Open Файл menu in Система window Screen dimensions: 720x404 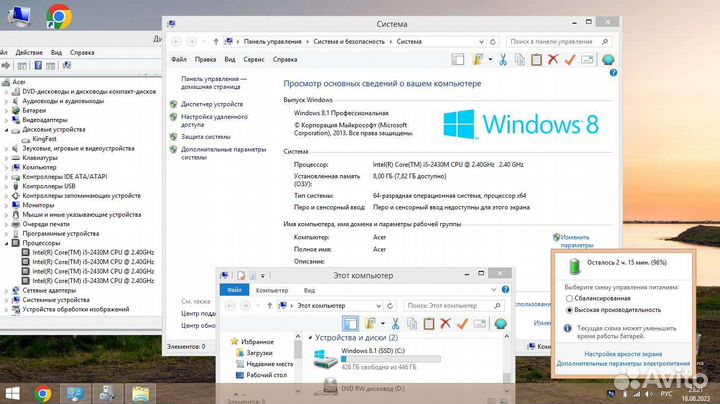(x=179, y=60)
